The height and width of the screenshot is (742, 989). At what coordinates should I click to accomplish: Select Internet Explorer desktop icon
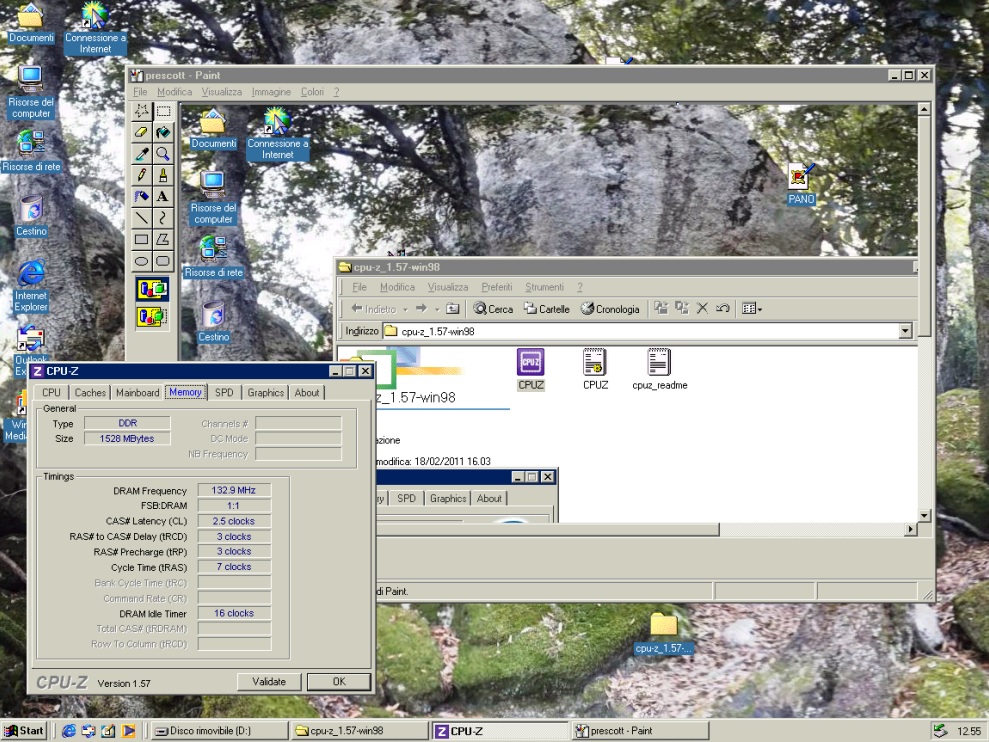[31, 286]
